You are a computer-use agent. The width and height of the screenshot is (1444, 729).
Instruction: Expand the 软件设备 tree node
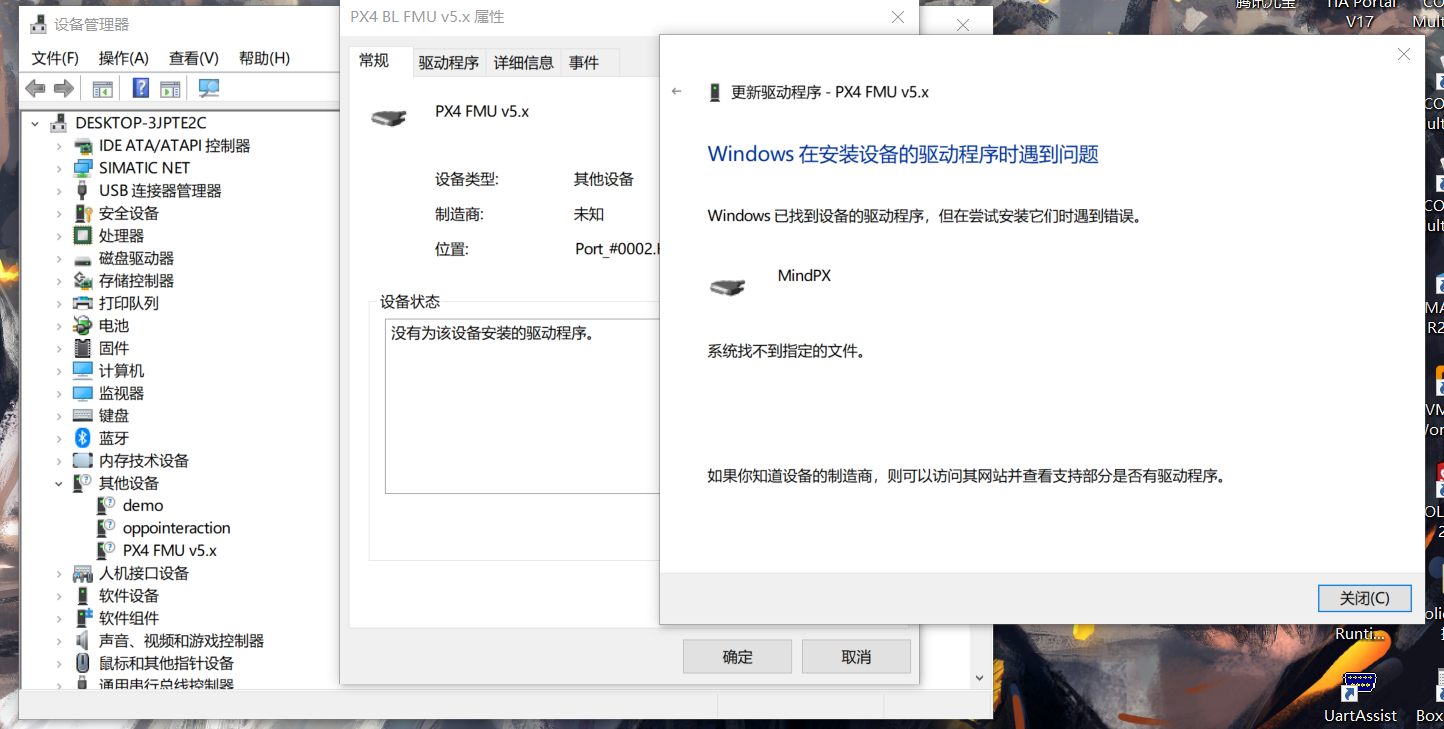coord(59,596)
